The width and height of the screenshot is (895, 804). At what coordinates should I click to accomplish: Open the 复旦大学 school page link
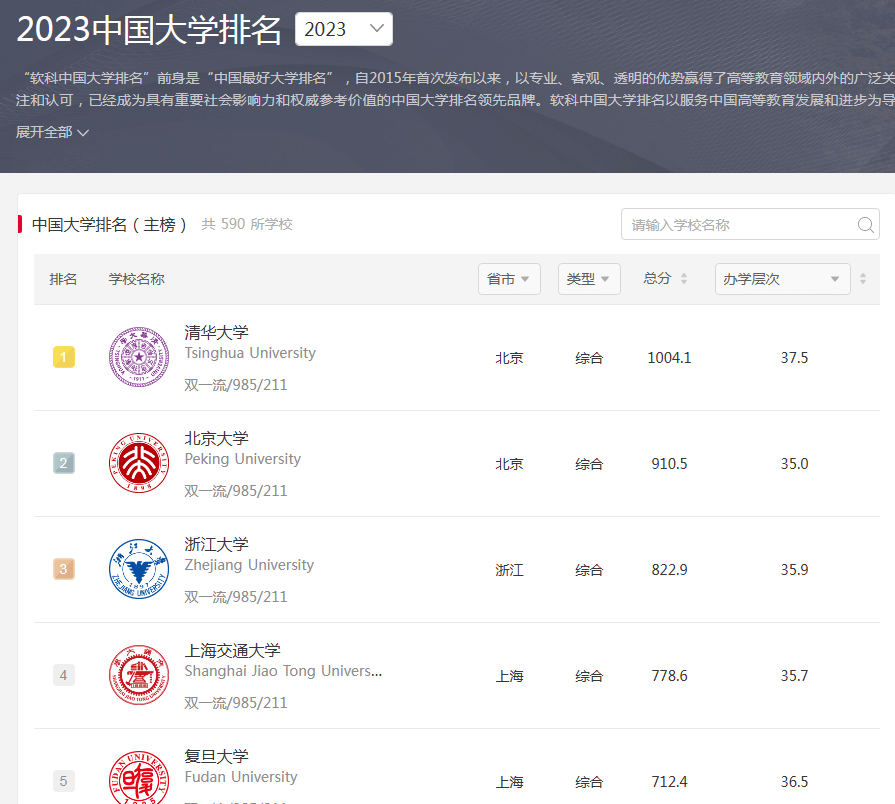(x=216, y=756)
